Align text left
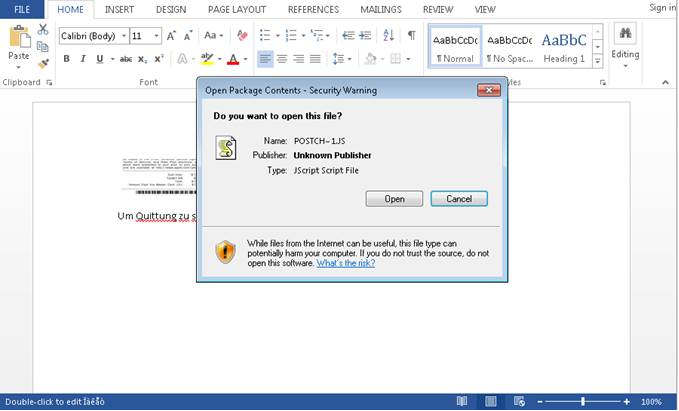This screenshot has height=411, width=679. [x=265, y=59]
